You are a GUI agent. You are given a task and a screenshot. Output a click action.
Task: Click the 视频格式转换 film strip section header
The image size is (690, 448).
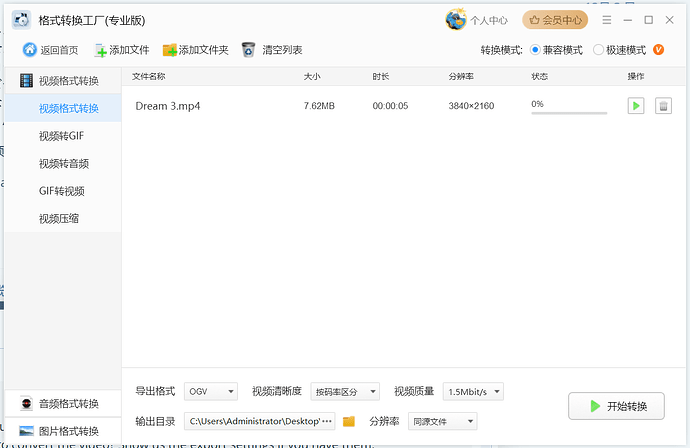(x=63, y=81)
